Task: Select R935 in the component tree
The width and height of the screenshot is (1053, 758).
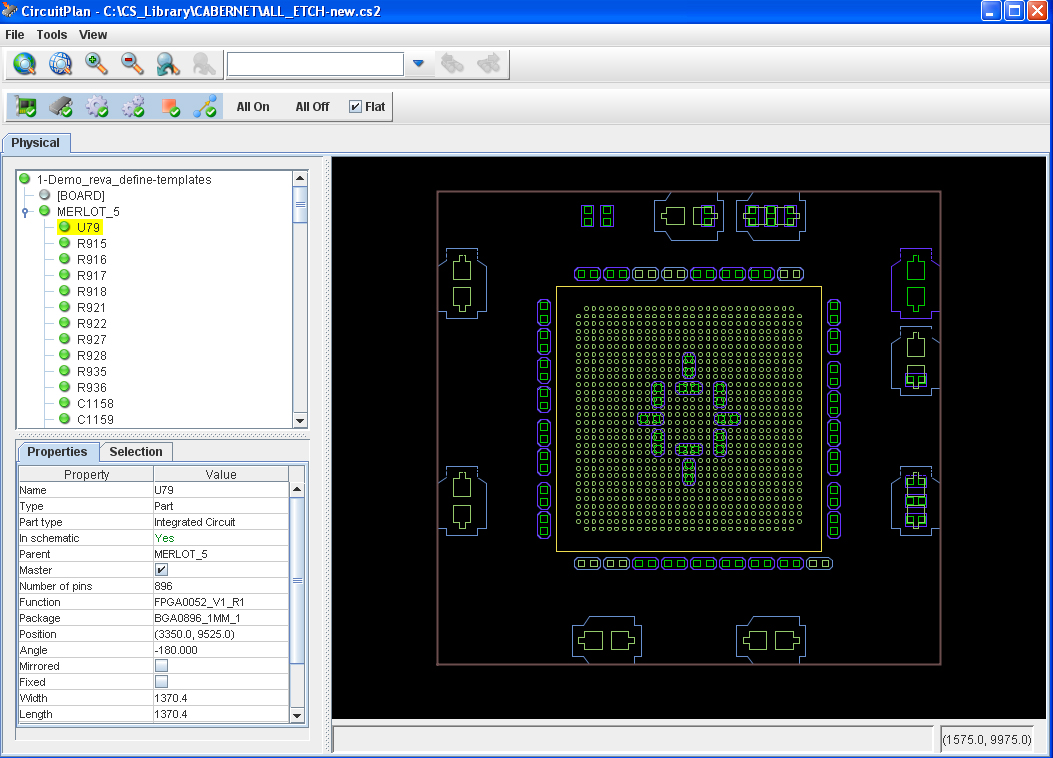Action: [91, 372]
